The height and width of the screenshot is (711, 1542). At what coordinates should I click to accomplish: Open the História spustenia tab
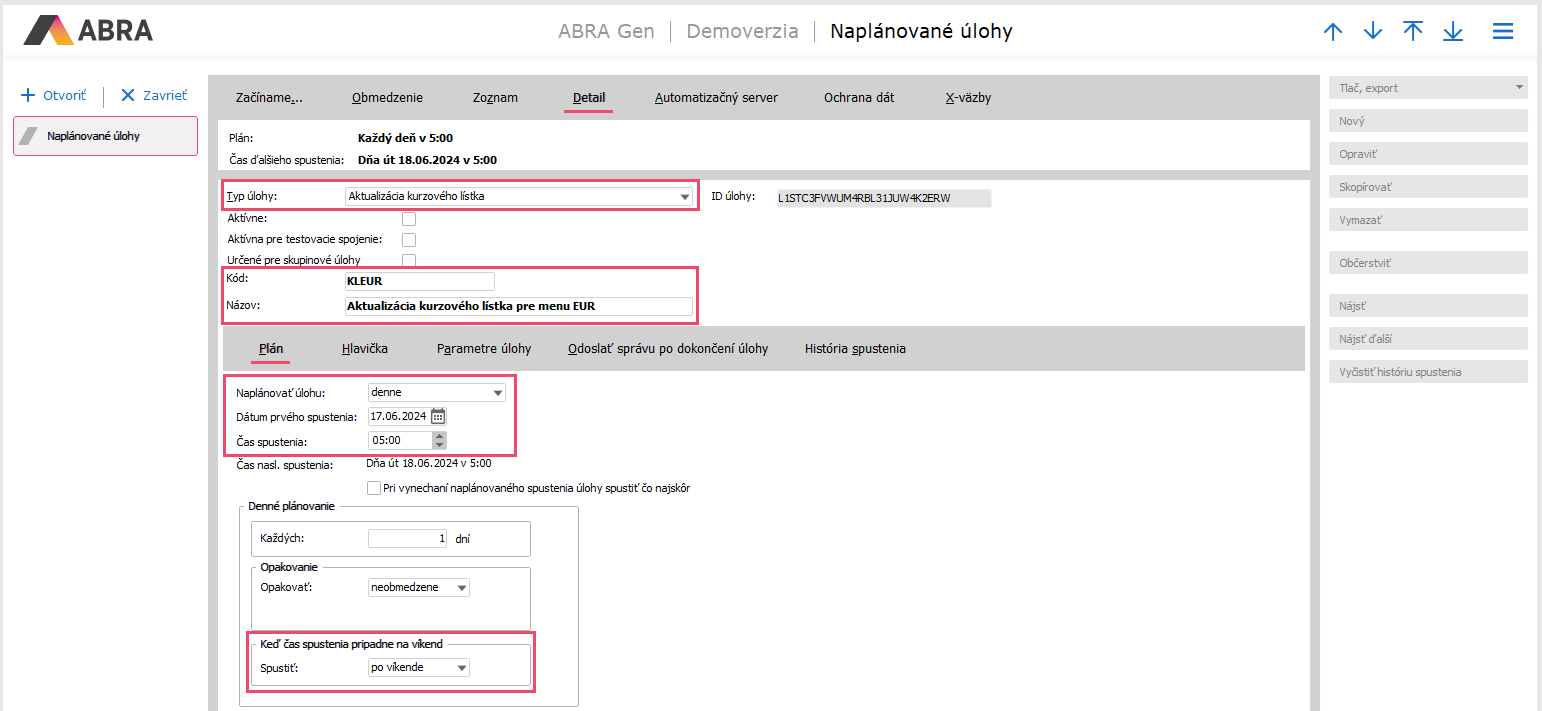pyautogui.click(x=855, y=349)
